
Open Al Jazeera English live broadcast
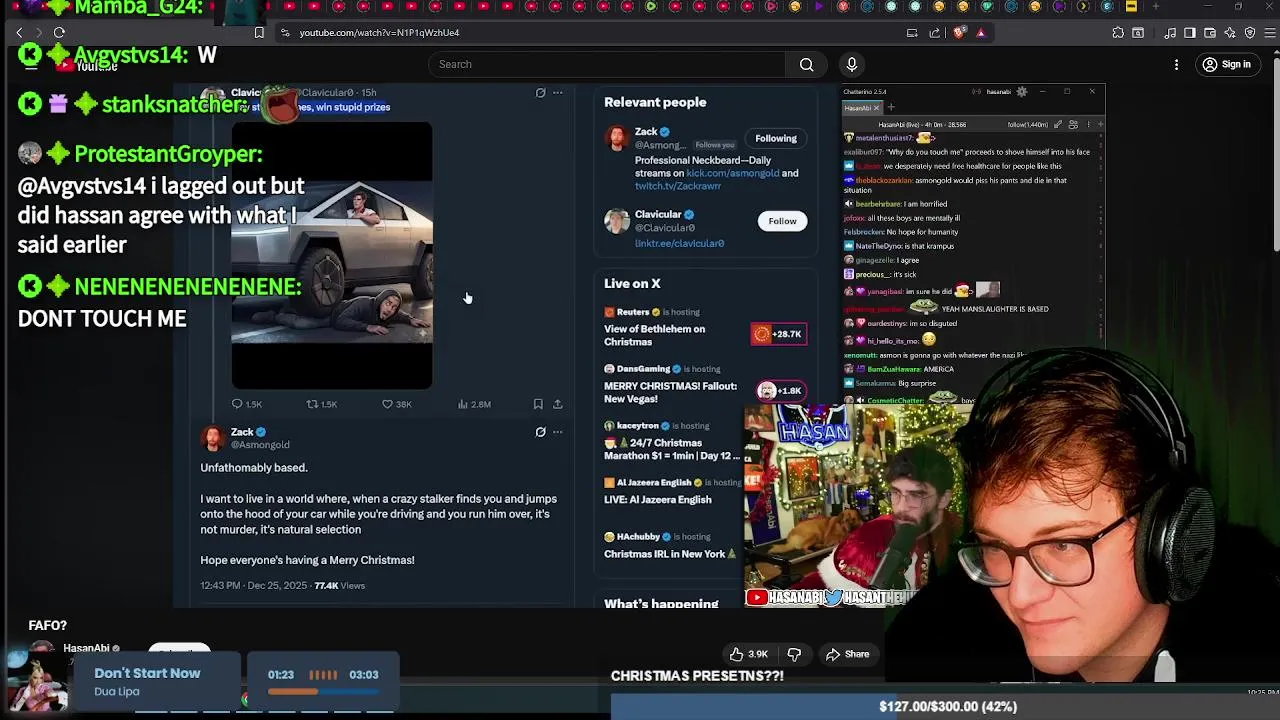658,500
